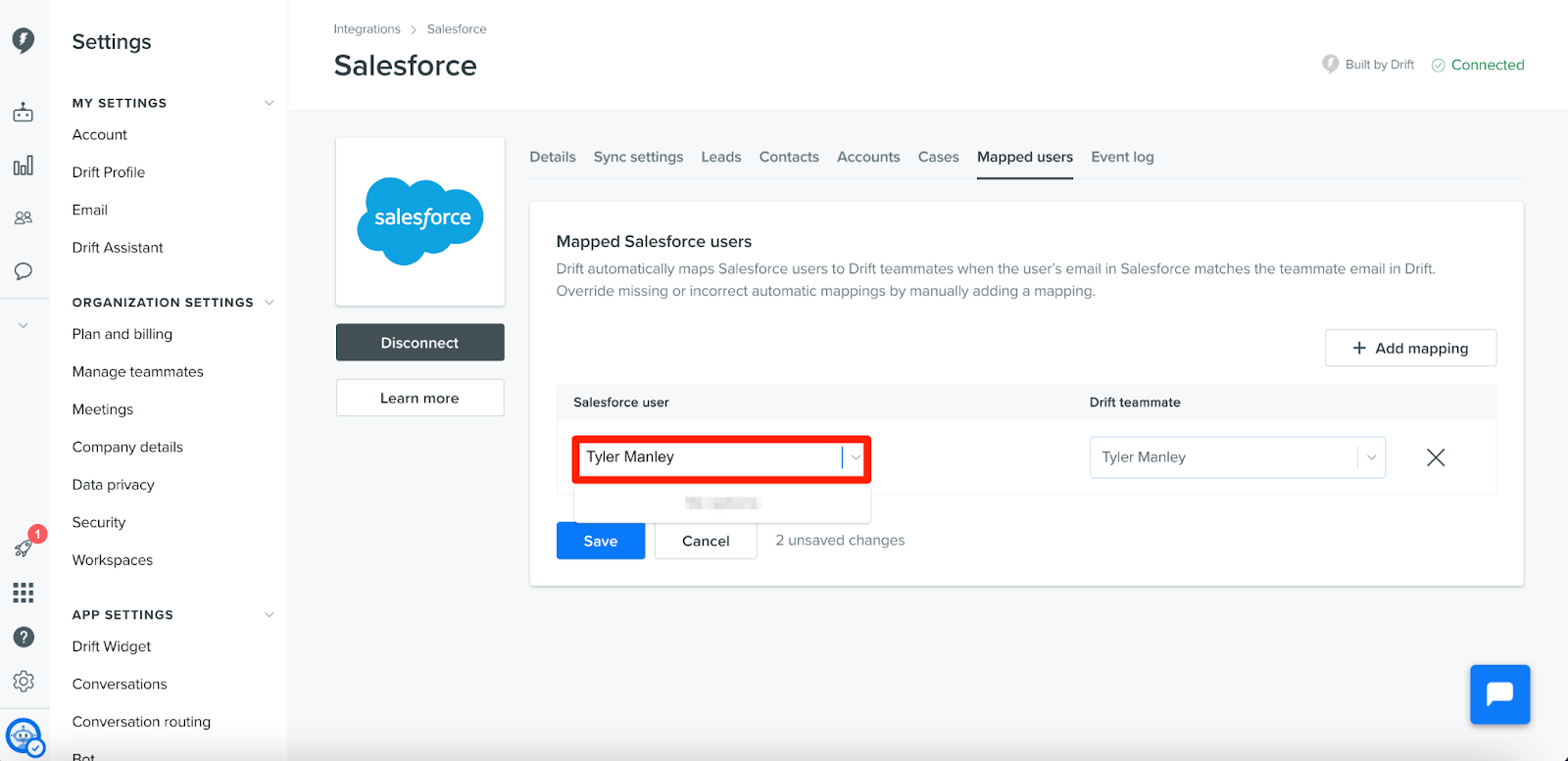The height and width of the screenshot is (761, 1568).
Task: Switch to the Cases tab
Action: 938,157
